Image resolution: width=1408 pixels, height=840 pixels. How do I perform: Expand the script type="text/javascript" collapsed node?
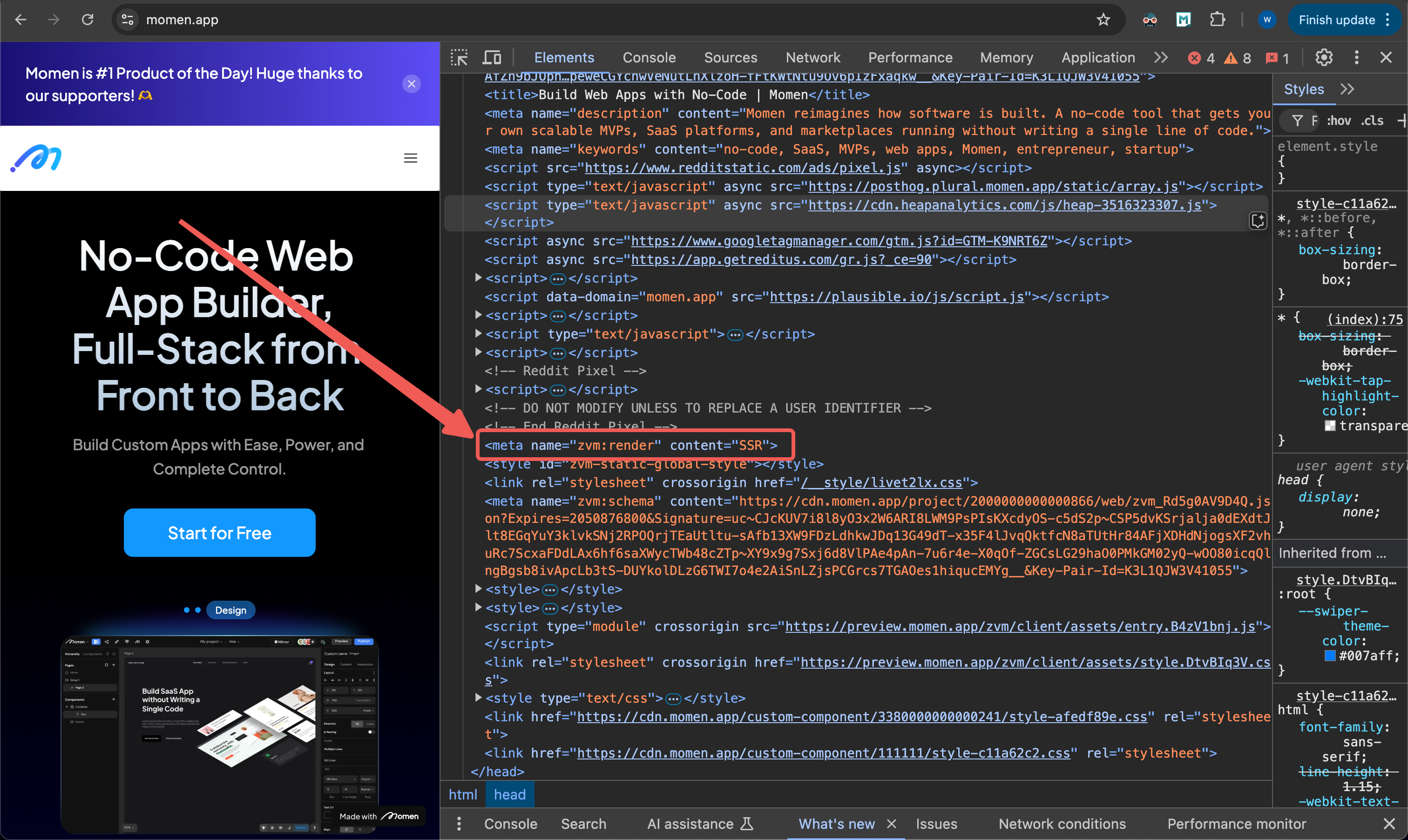pyautogui.click(x=478, y=333)
